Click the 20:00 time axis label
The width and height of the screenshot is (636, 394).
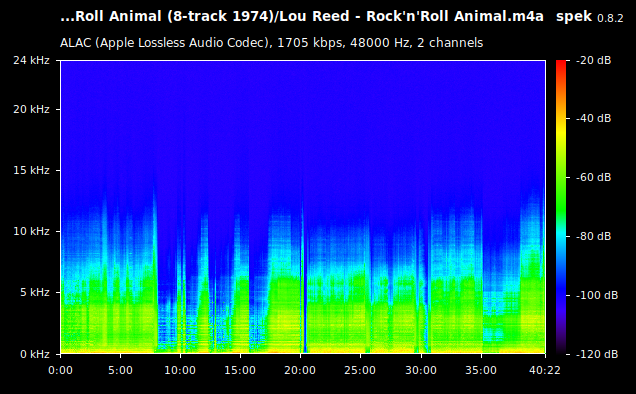point(300,370)
